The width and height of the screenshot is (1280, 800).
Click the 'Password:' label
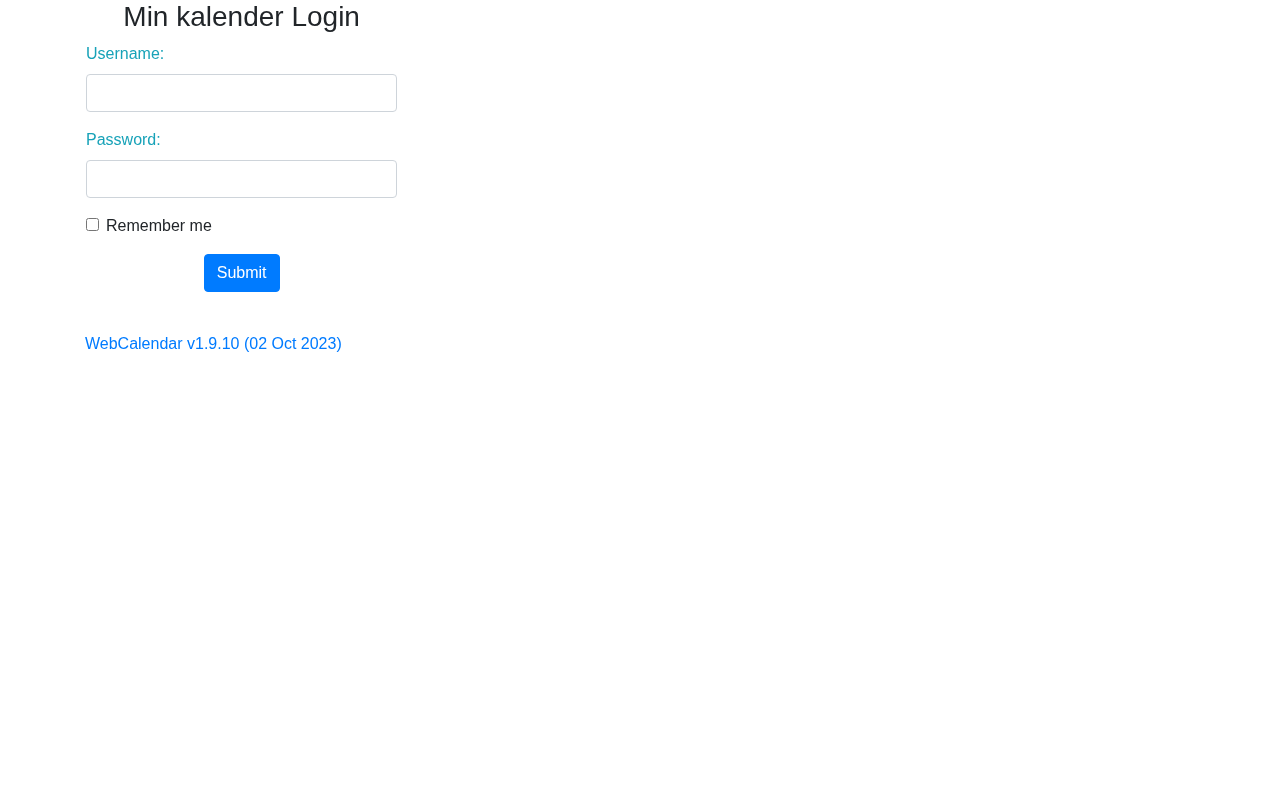[123, 140]
